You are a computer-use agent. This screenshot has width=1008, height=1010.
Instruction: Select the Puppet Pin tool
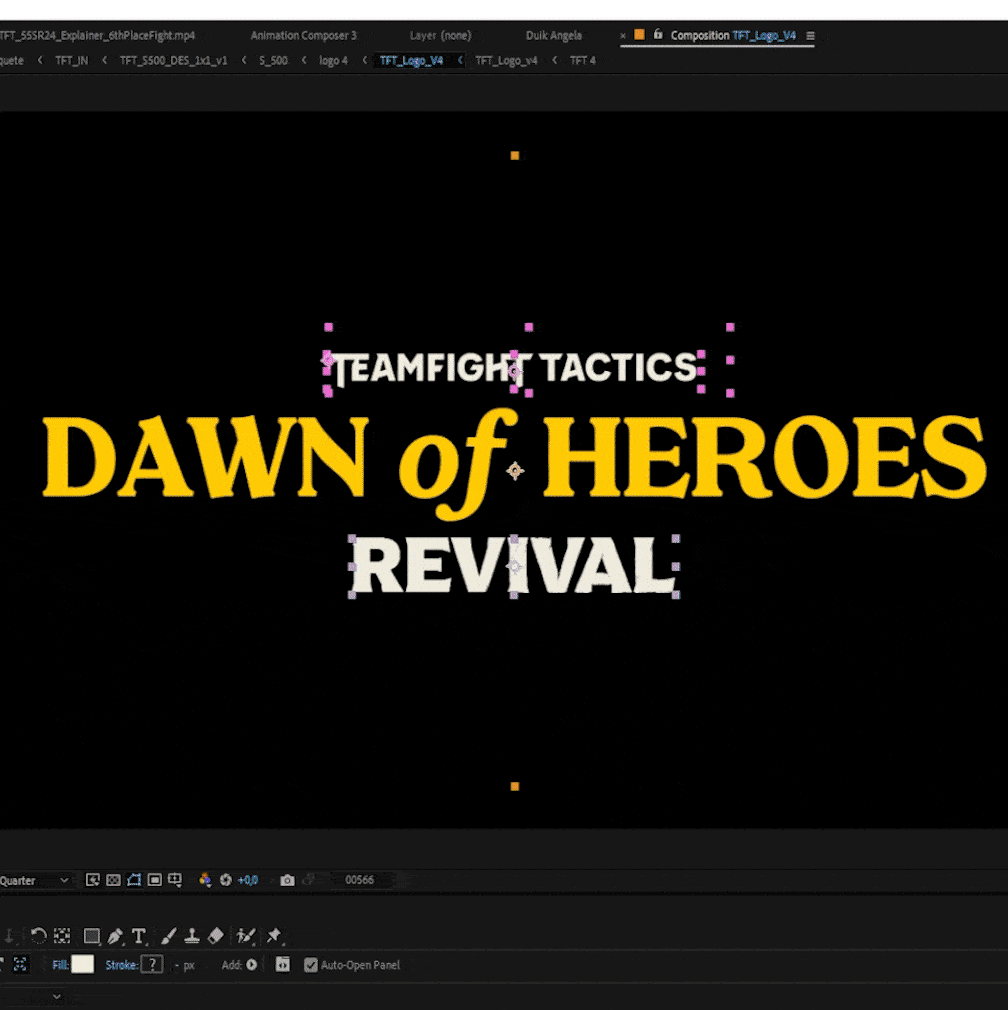274,935
